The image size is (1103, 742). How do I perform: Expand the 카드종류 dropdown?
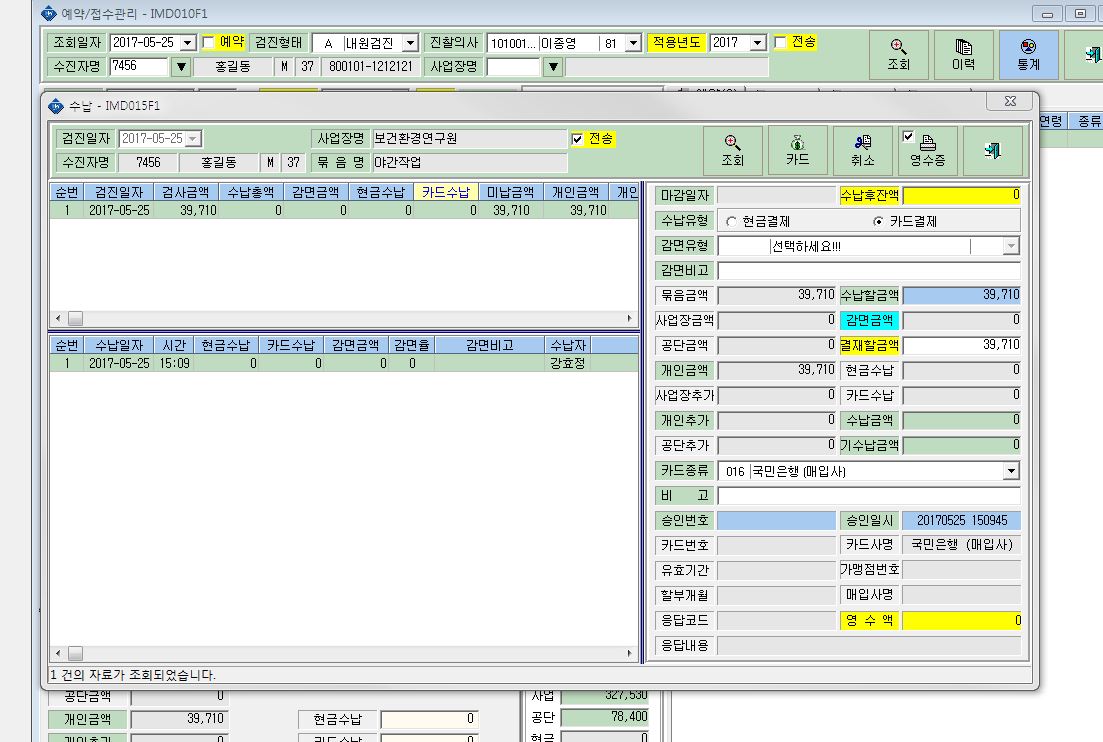click(x=1011, y=471)
